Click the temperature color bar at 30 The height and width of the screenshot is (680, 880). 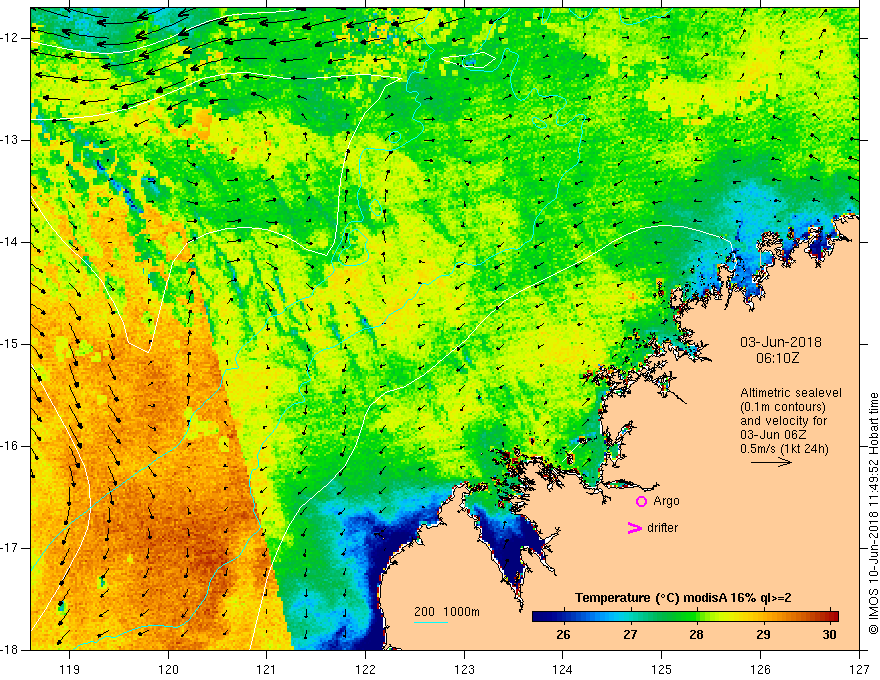[829, 617]
